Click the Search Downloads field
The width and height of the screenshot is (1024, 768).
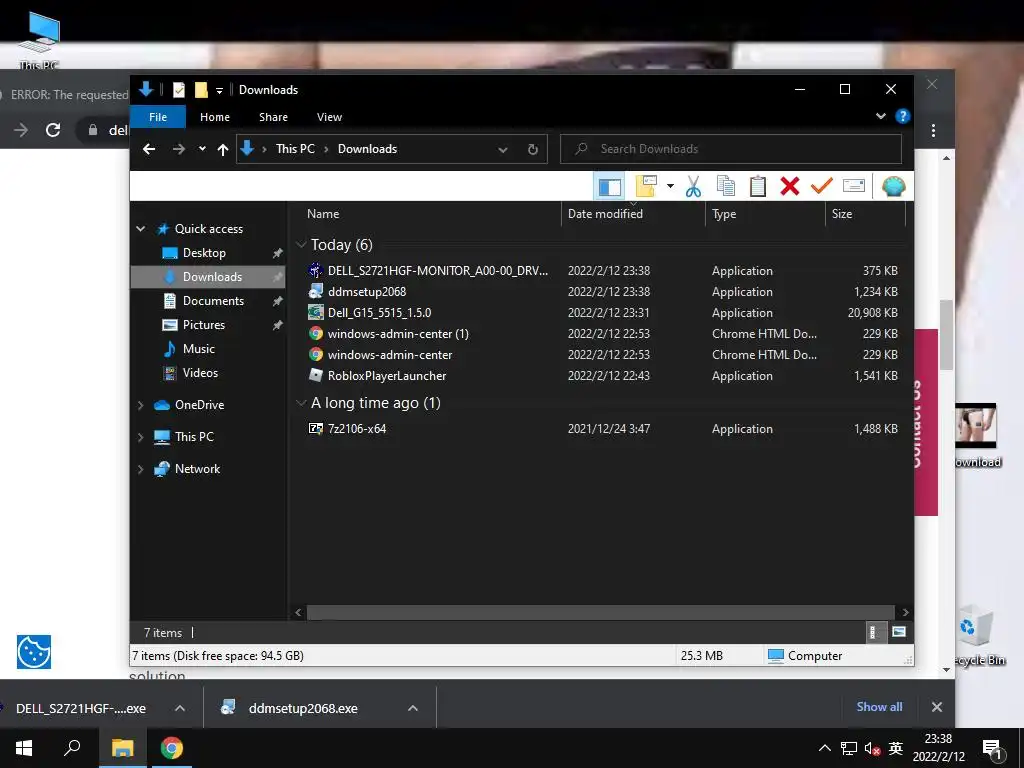[x=731, y=149]
